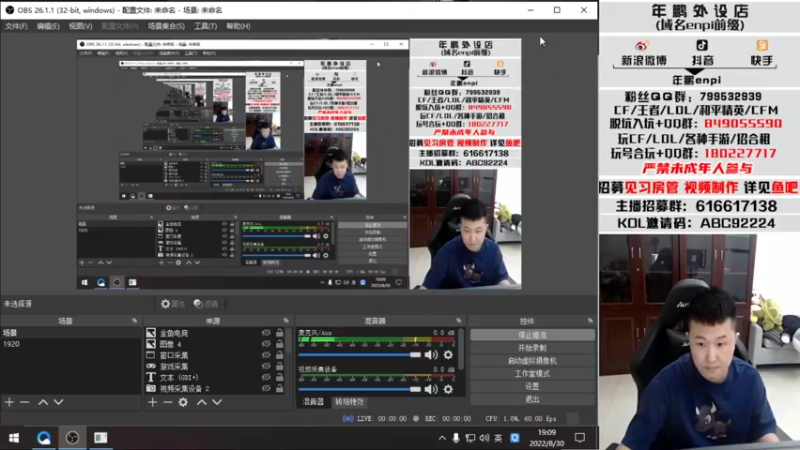
Task: Click the 退出 exit button
Action: coord(532,399)
